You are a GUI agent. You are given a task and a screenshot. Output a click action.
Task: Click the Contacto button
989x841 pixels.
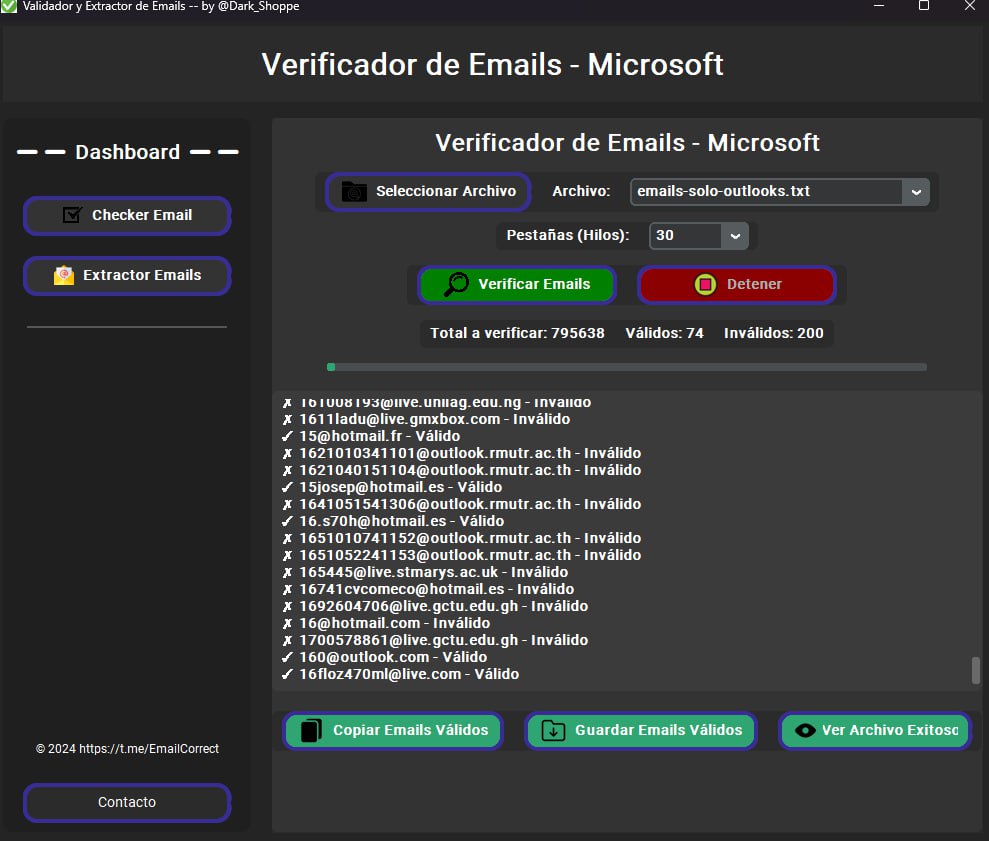tap(127, 802)
